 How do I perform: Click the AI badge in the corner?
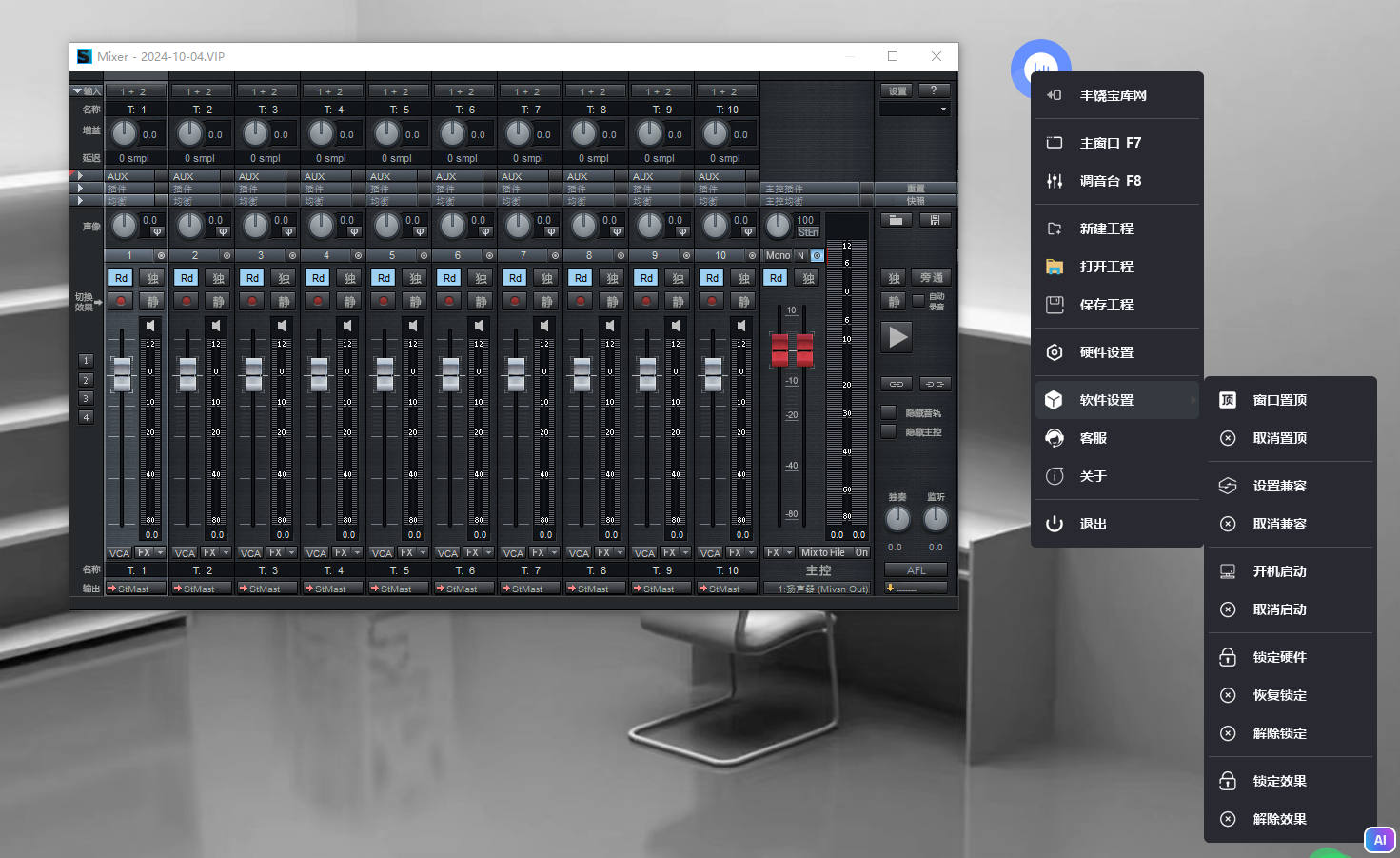click(x=1379, y=840)
